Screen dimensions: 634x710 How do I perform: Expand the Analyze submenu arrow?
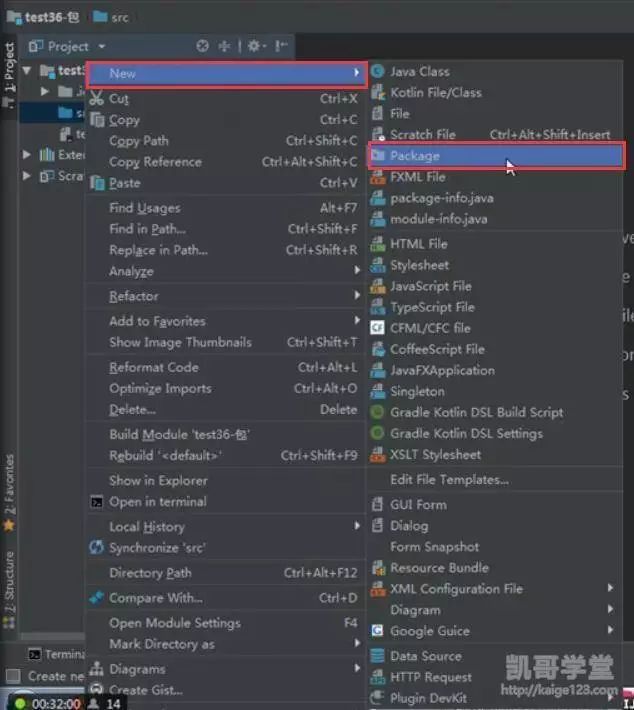point(357,270)
